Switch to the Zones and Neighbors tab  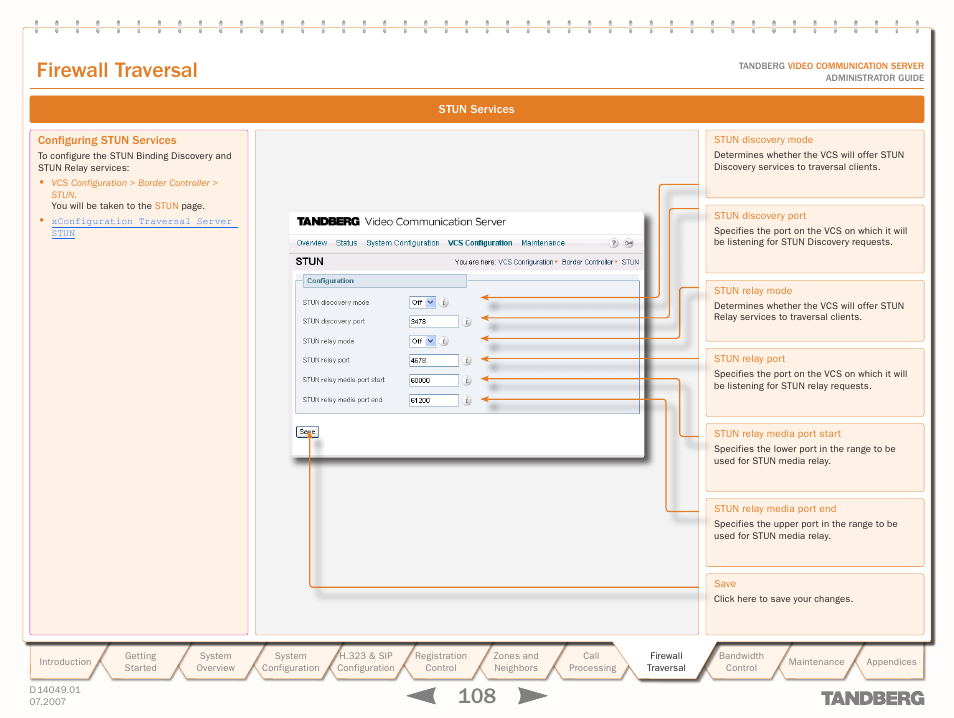[x=515, y=661]
